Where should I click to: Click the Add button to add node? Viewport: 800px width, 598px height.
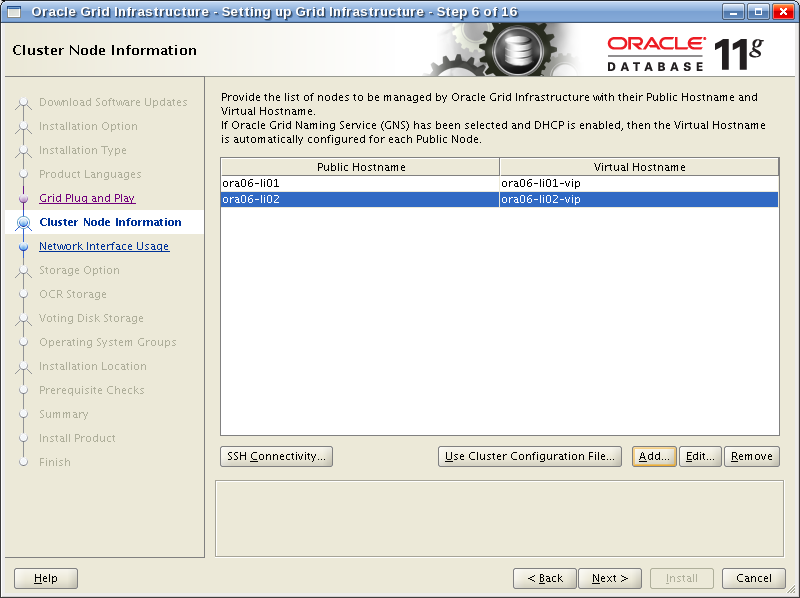654,456
